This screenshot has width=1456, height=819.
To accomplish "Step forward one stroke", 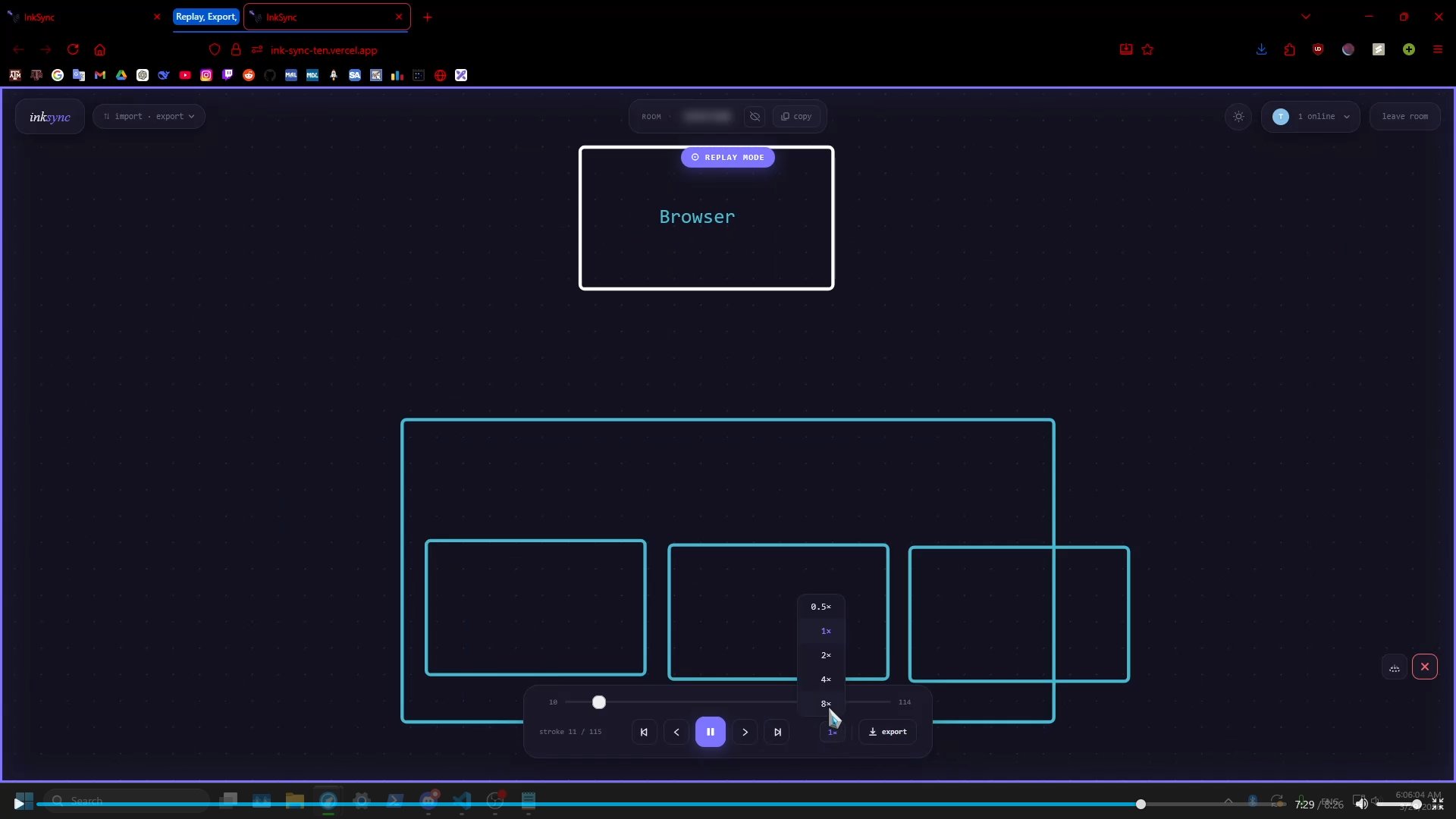I will click(x=745, y=732).
